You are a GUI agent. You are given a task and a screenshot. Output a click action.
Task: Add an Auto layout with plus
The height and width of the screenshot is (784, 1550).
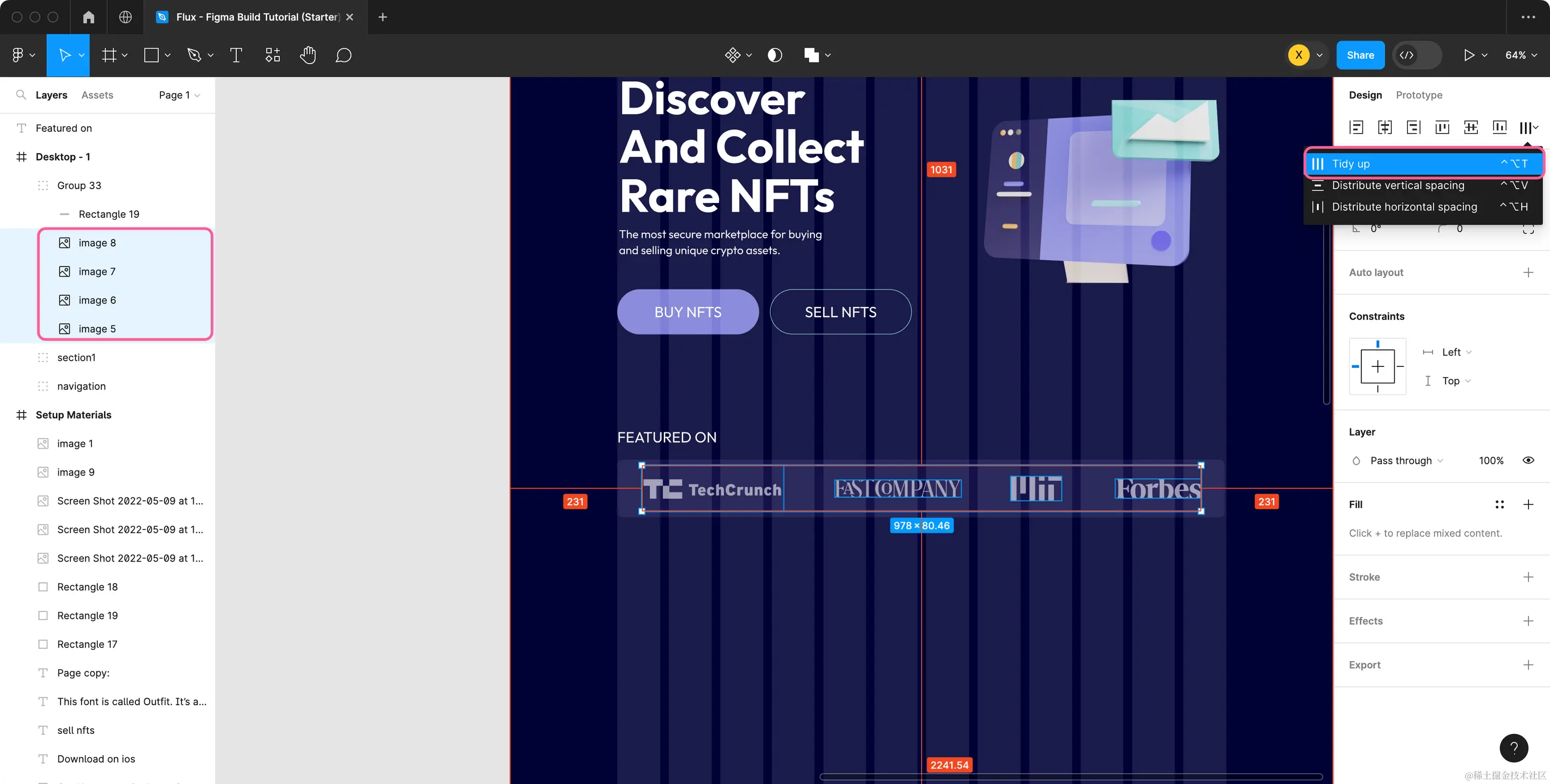coord(1528,272)
